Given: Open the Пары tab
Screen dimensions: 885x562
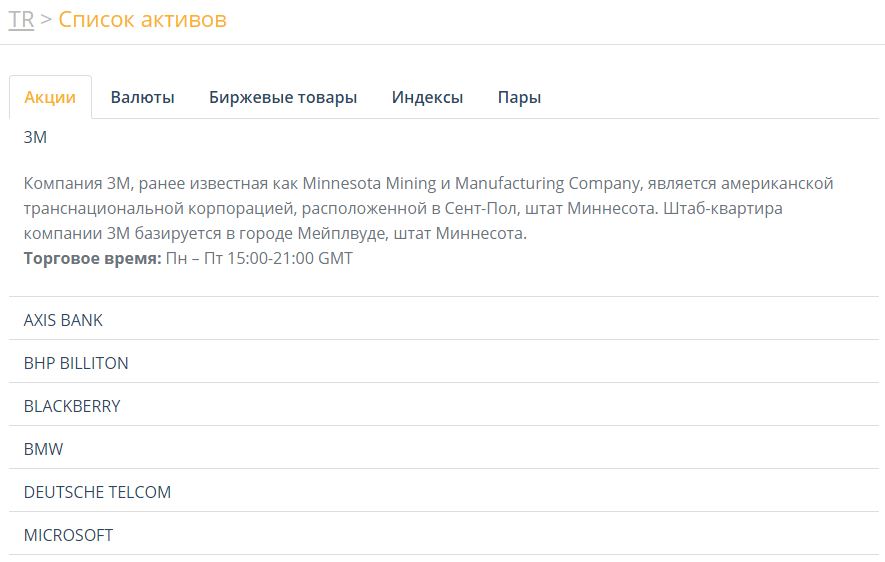Looking at the screenshot, I should point(519,97).
